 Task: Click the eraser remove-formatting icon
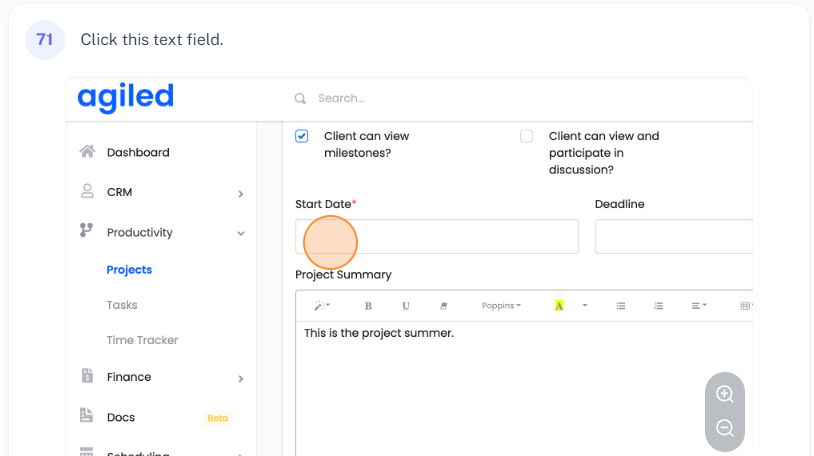[444, 306]
